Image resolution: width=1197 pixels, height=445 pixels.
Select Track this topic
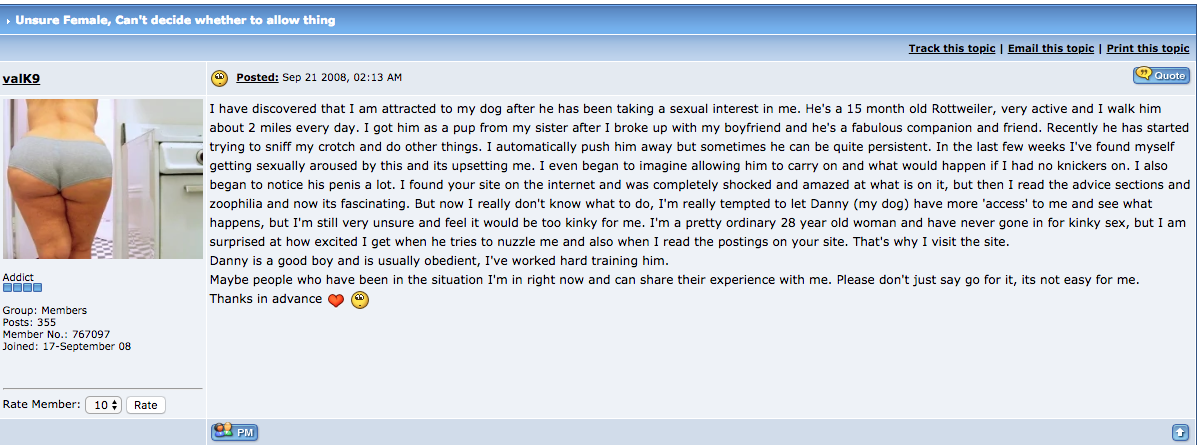pos(951,48)
